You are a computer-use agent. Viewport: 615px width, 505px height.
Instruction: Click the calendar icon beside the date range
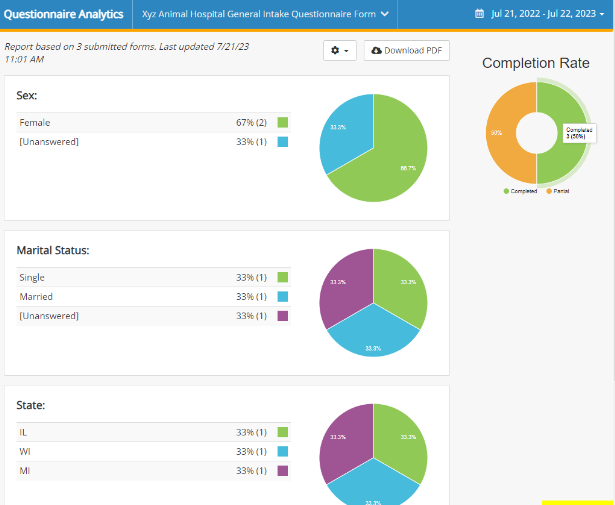tap(479, 14)
